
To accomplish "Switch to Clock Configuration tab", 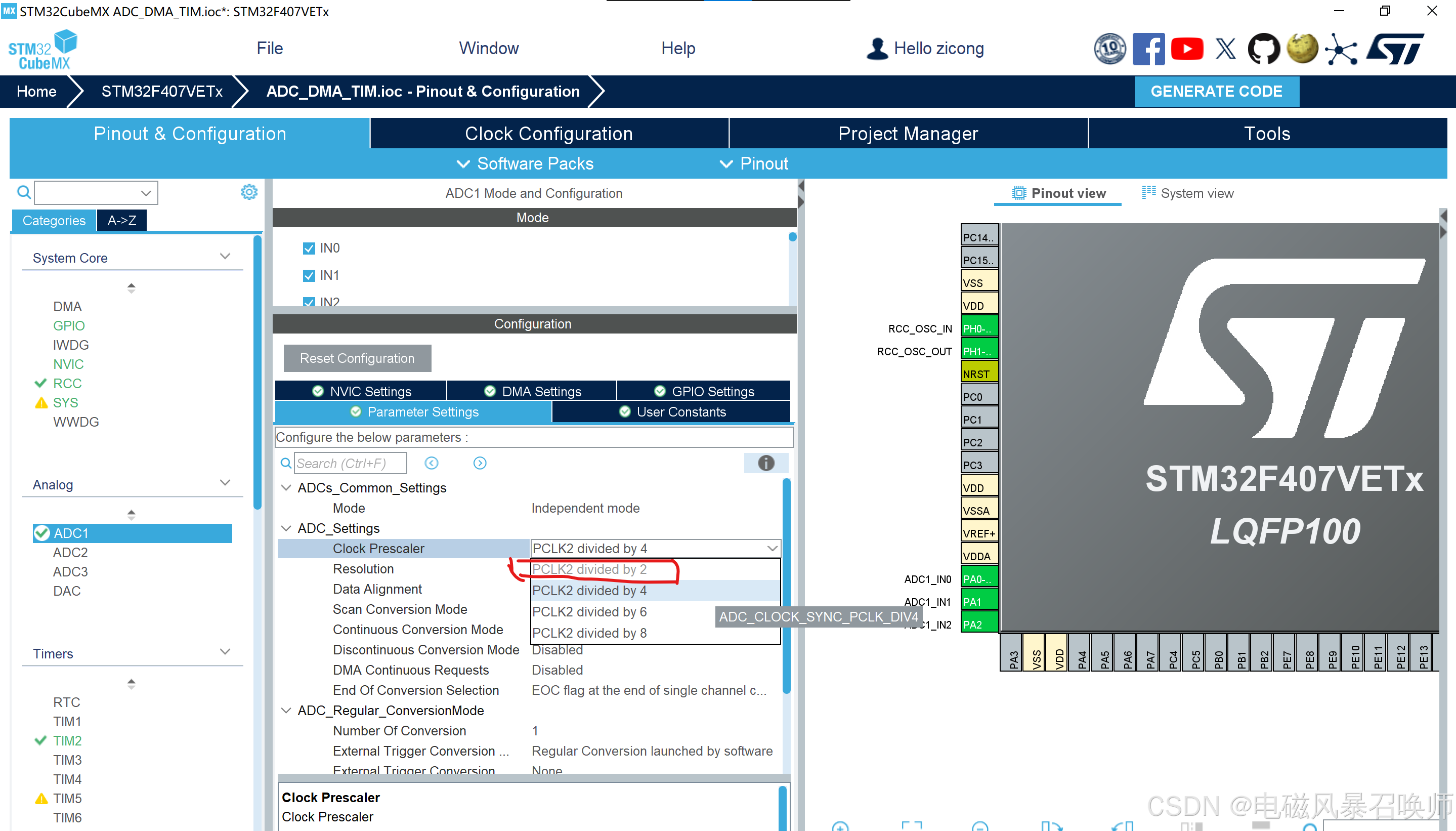I will pos(549,134).
